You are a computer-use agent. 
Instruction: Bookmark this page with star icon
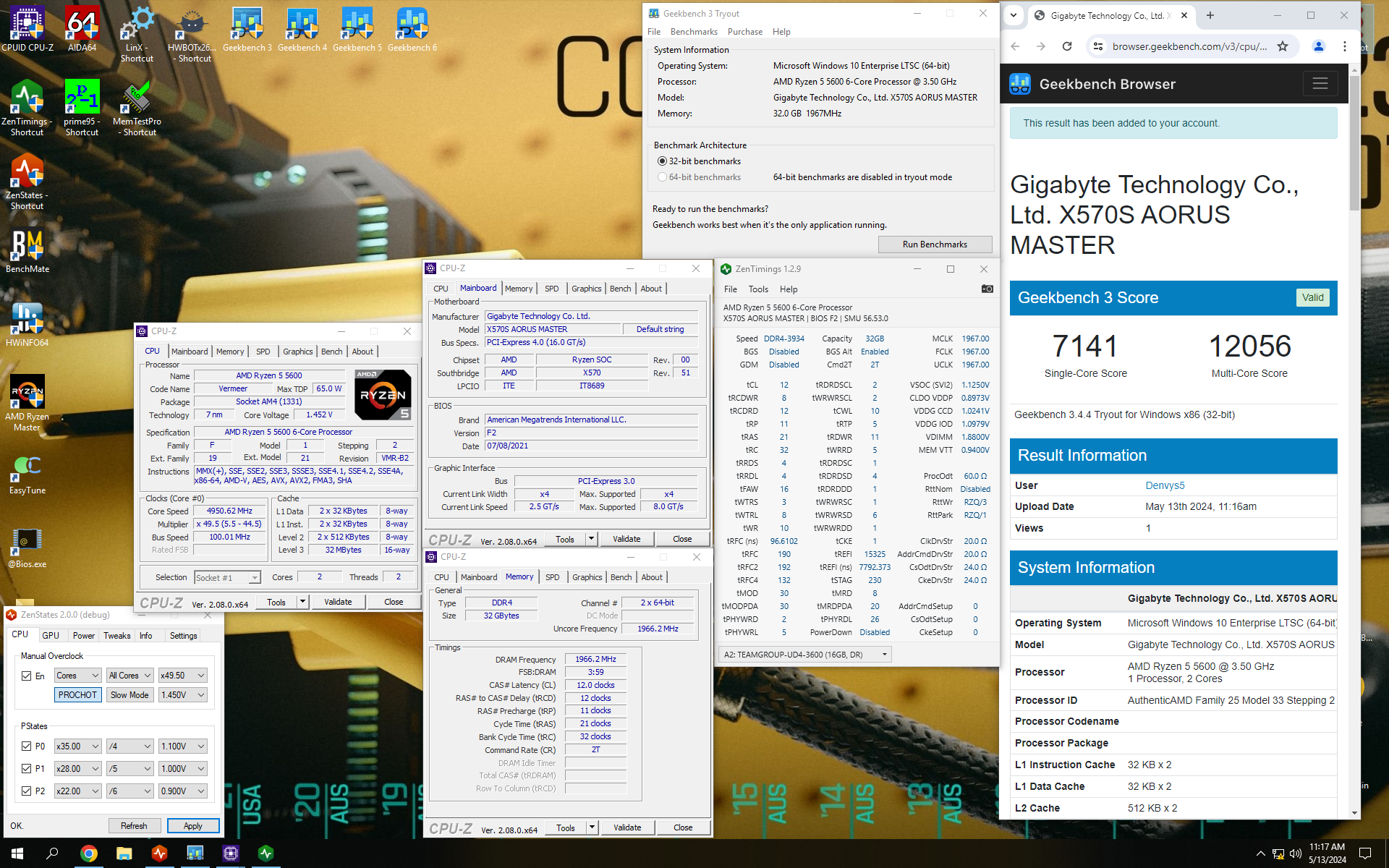click(1283, 46)
